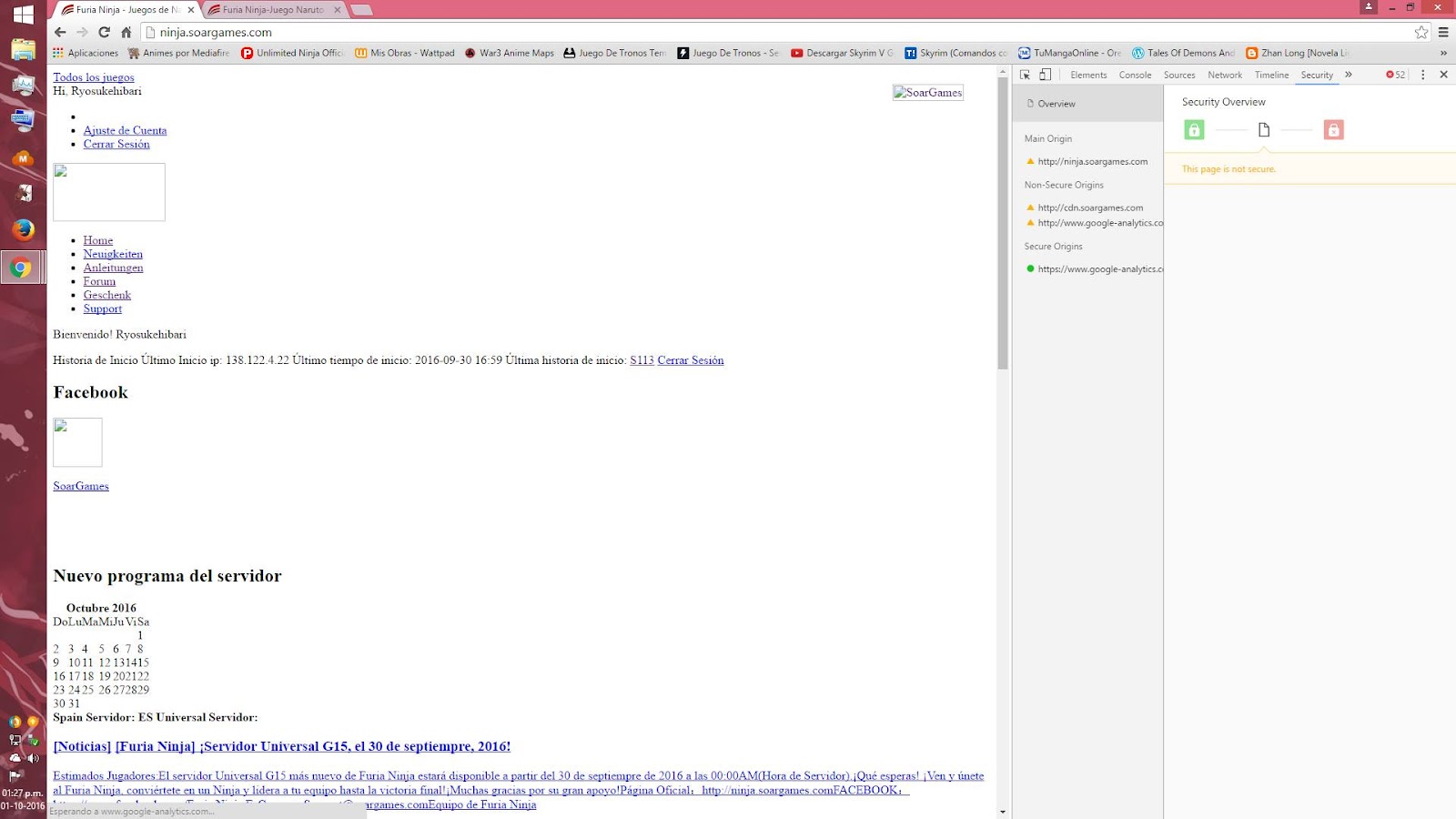The height and width of the screenshot is (819, 1456).
Task: Open Aplicaciones apps shortcut in bookmarks bar
Action: coord(86,53)
